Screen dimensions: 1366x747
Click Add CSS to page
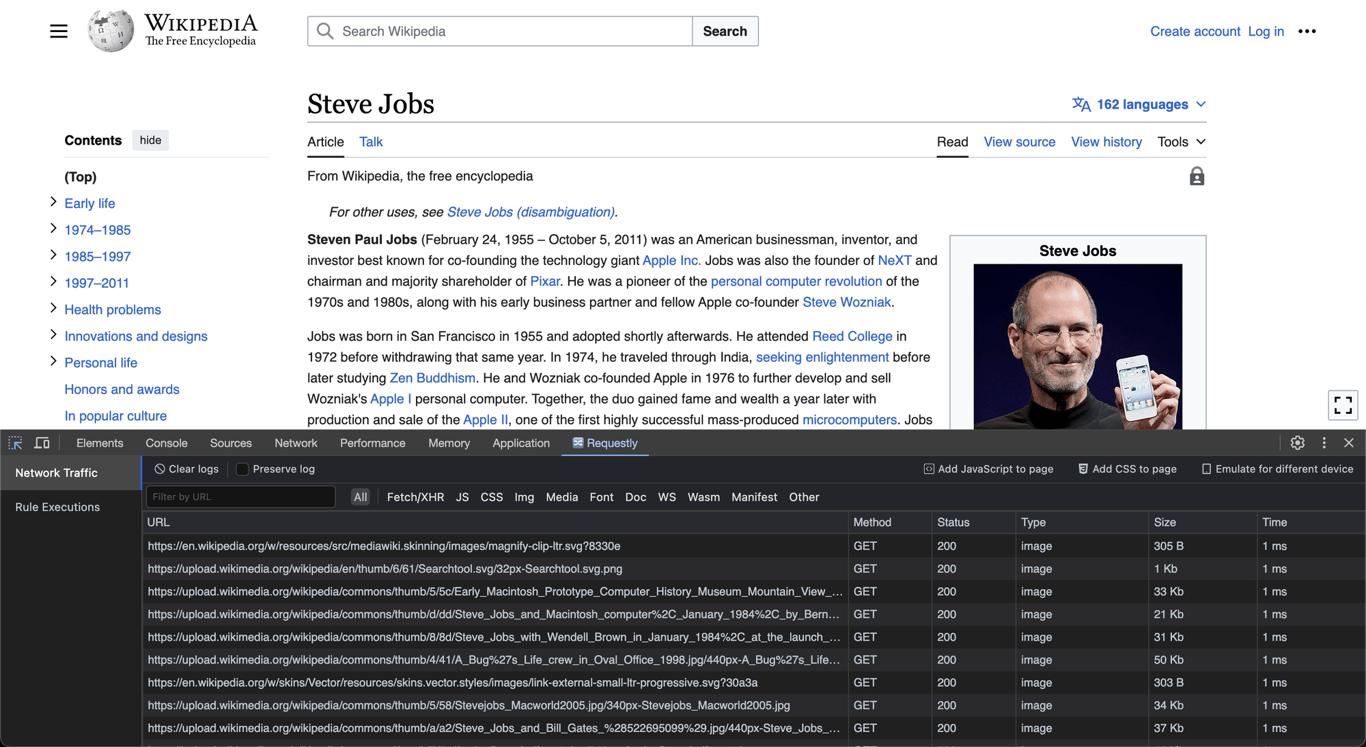click(1127, 469)
